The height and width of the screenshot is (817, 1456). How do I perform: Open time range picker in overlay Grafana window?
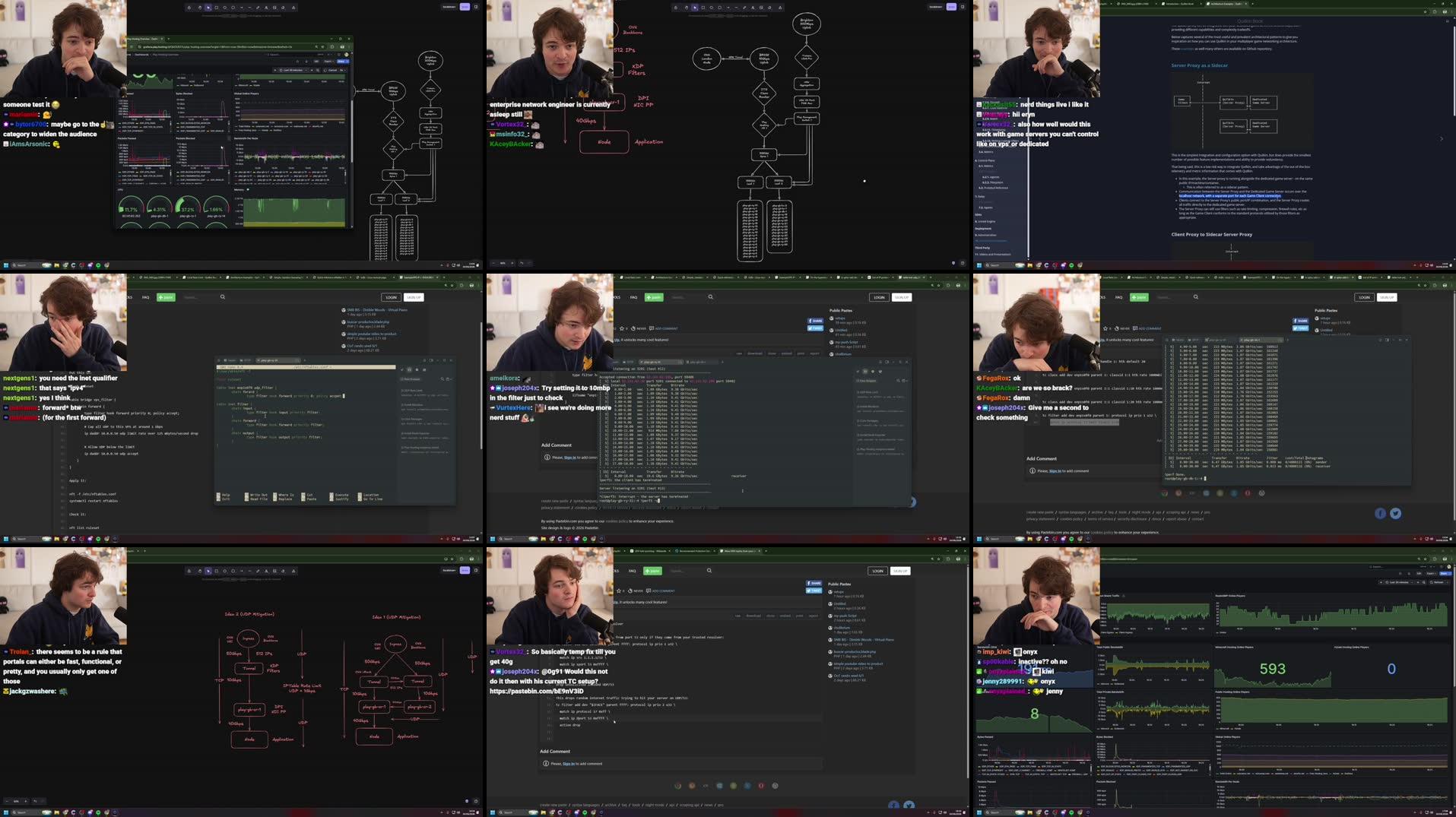[293, 70]
